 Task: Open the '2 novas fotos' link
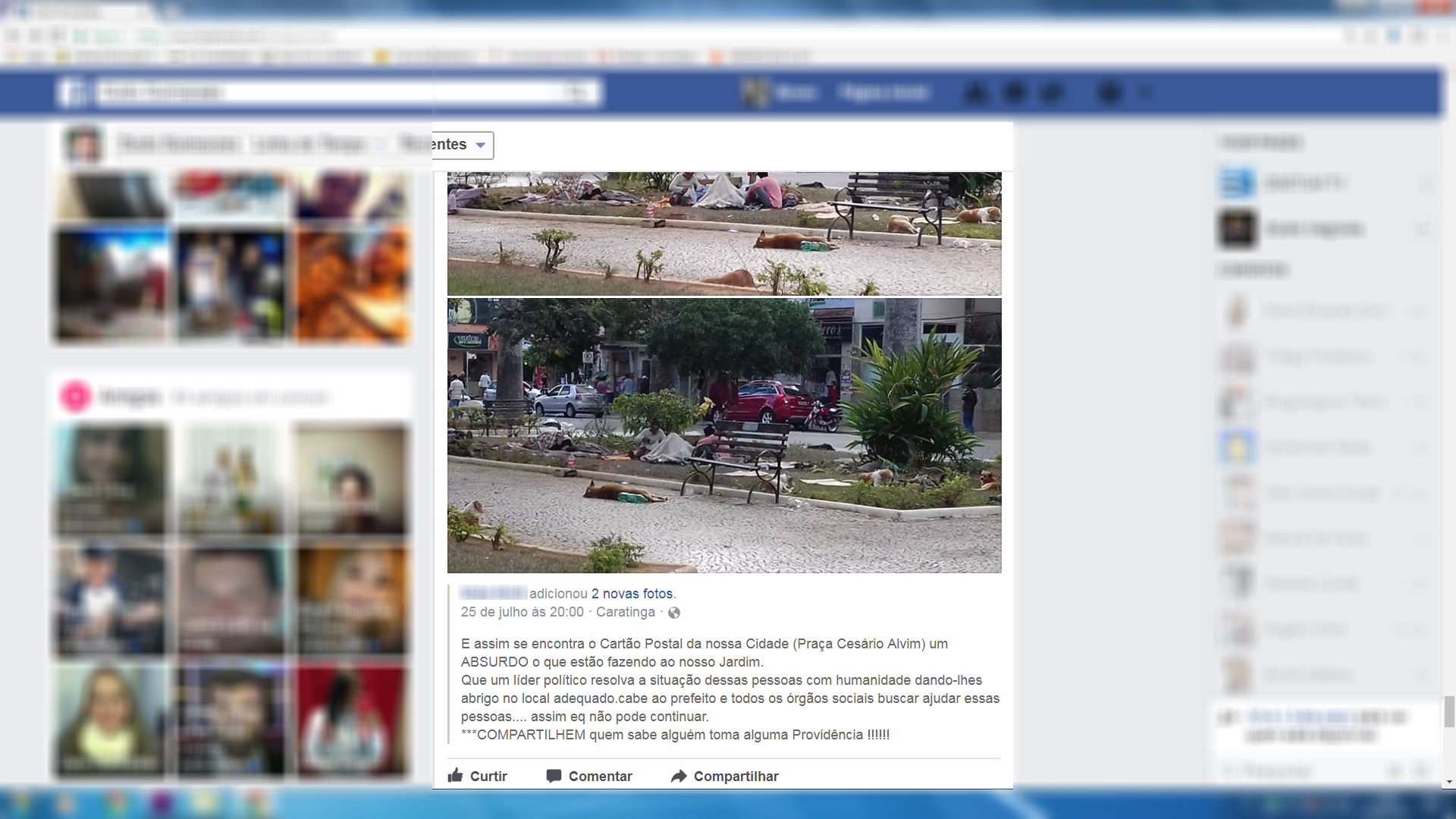coord(632,594)
